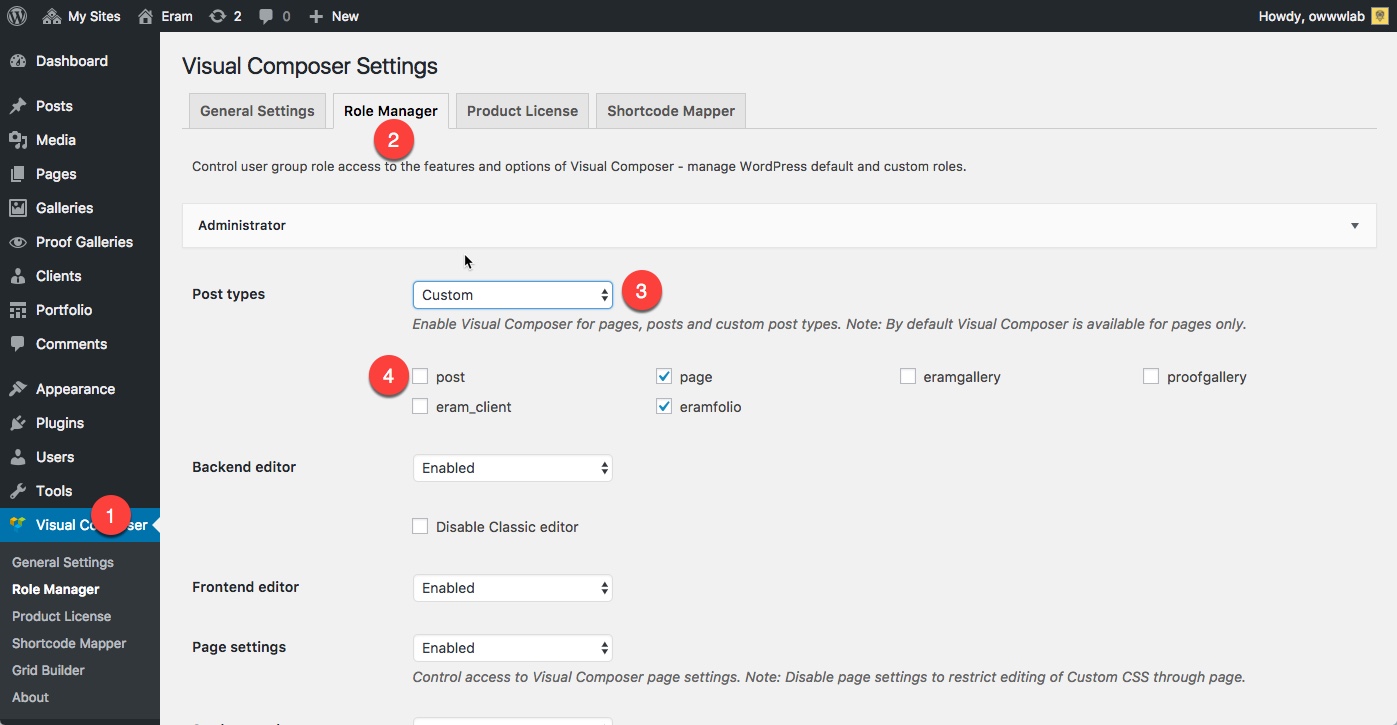Image resolution: width=1397 pixels, height=725 pixels.
Task: Open Grid Builder submenu link
Action: (48, 670)
